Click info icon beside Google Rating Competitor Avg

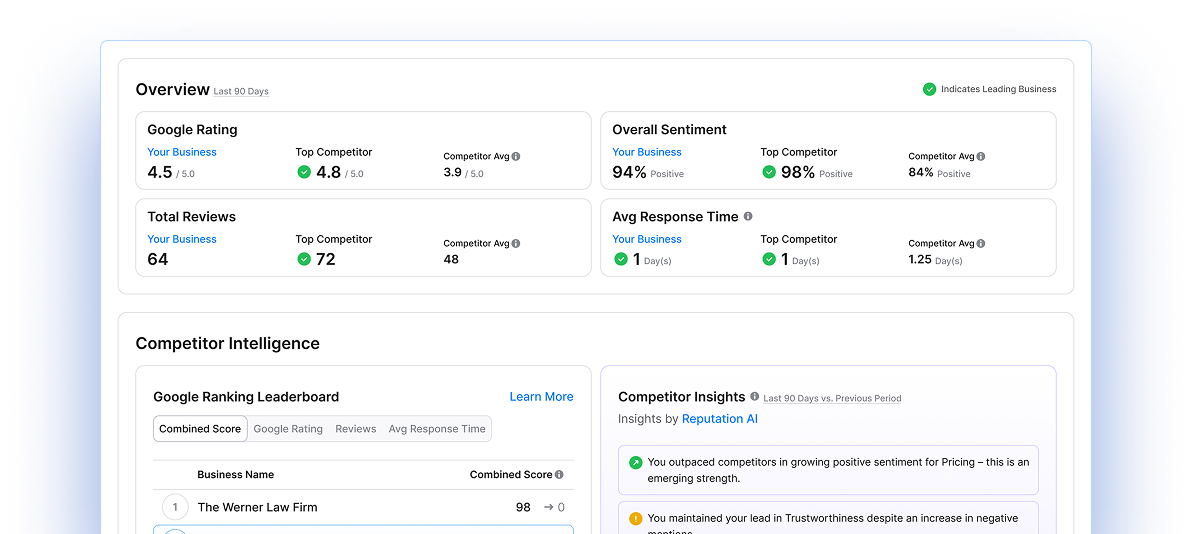(x=516, y=157)
